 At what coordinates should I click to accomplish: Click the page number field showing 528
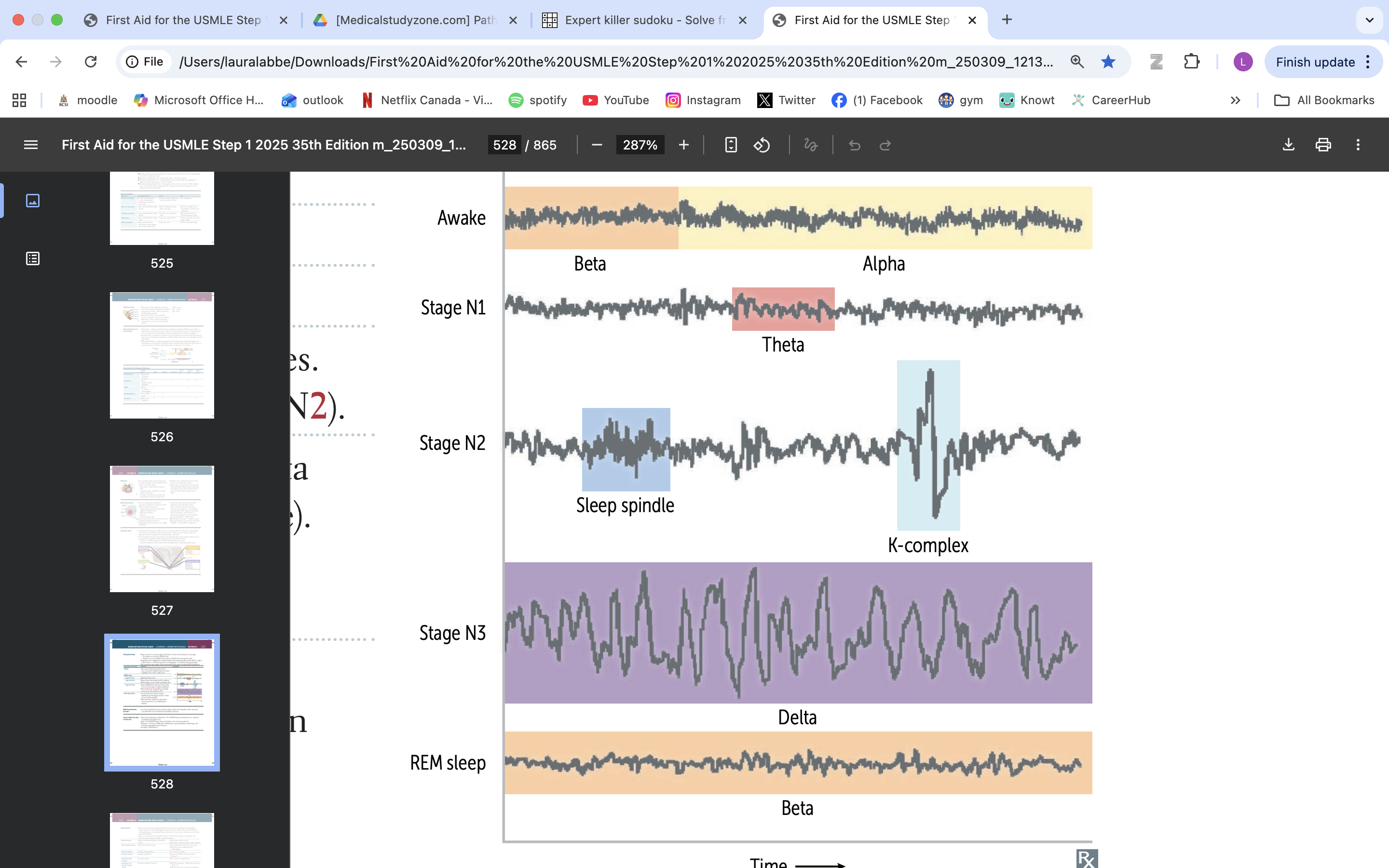pyautogui.click(x=504, y=145)
